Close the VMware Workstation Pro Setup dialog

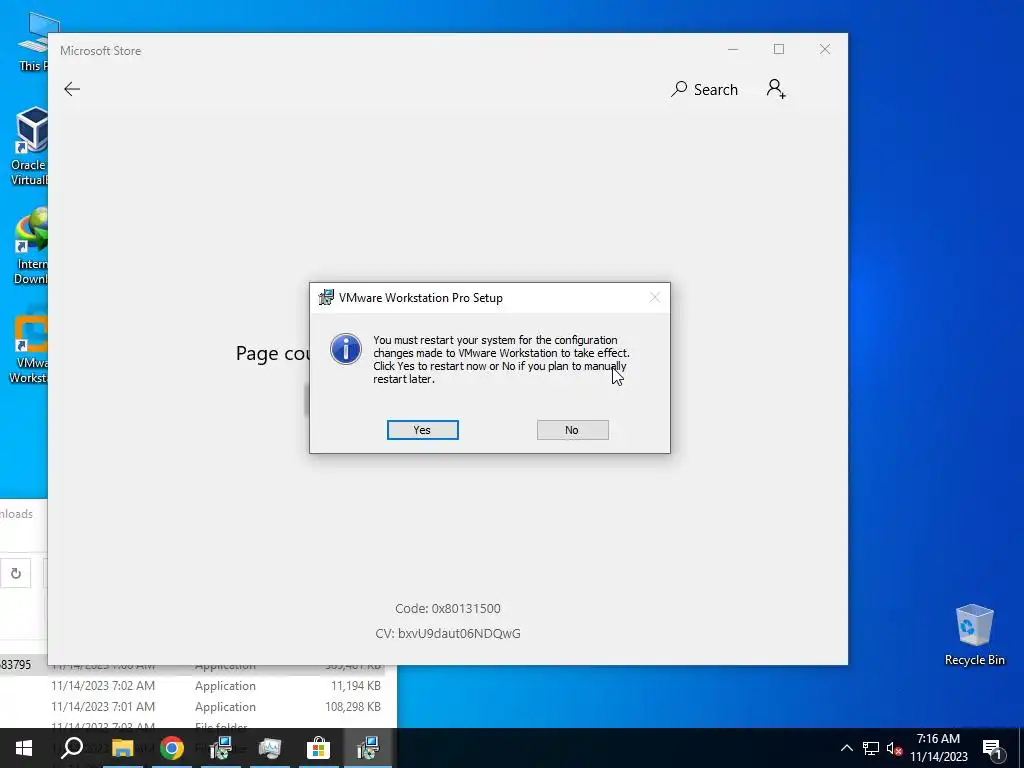[x=654, y=298]
